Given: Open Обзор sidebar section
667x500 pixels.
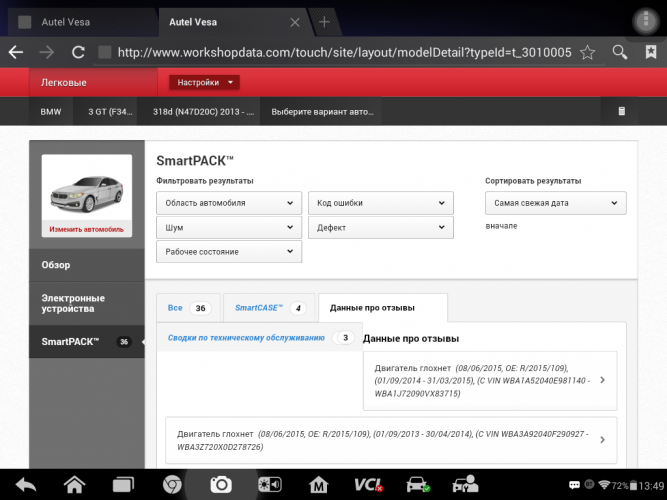Looking at the screenshot, I should point(87,265).
